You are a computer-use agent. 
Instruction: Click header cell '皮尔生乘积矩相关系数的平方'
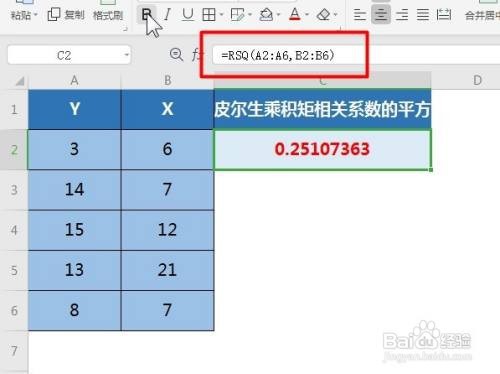click(323, 109)
